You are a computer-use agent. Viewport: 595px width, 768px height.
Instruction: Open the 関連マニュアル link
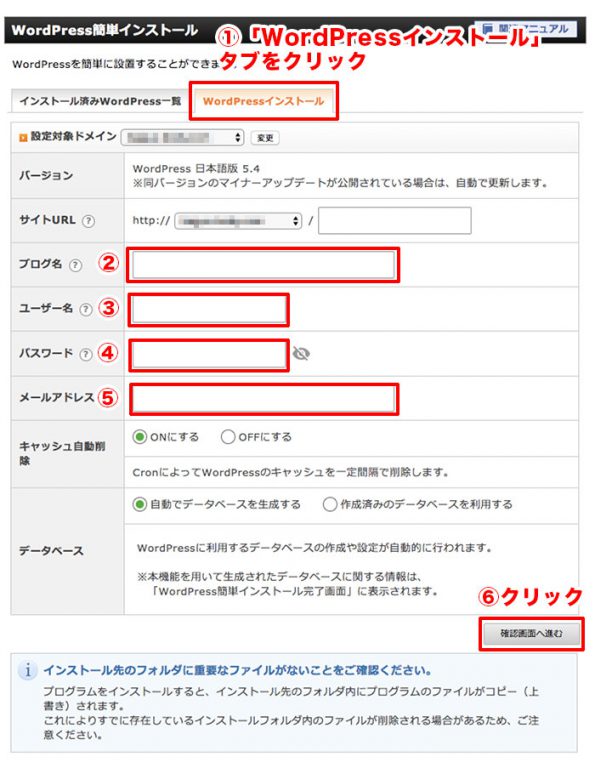tap(526, 29)
